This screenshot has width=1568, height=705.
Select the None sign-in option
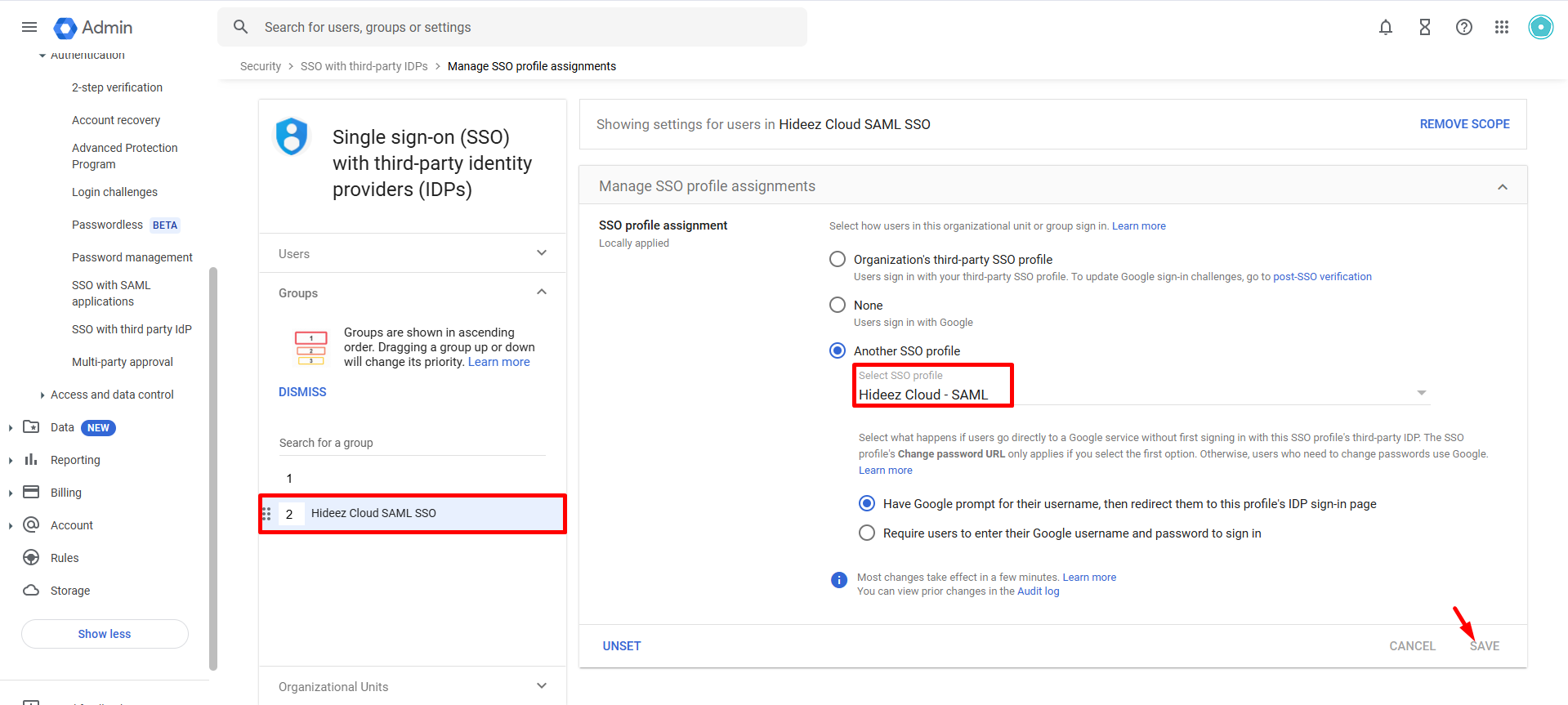click(838, 305)
